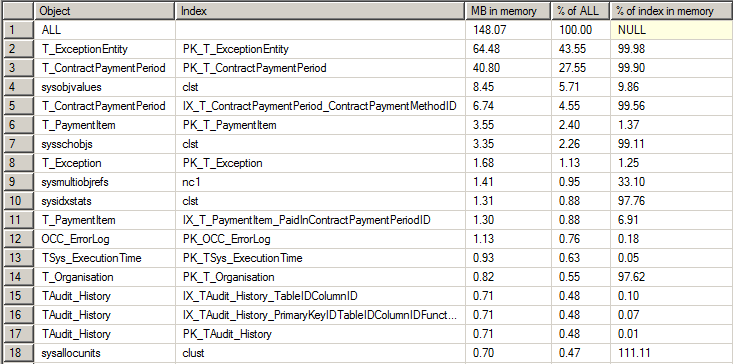The width and height of the screenshot is (733, 364).
Task: Select the sysmultiobjrefs nc1 index cell
Action: [x=320, y=182]
